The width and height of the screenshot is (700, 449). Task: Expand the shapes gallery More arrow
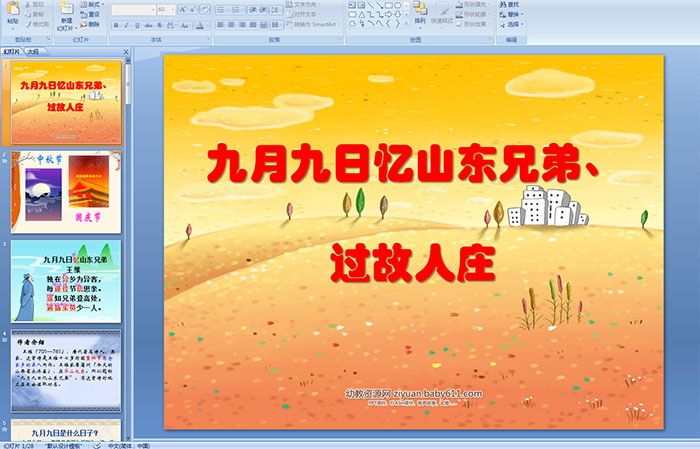click(406, 24)
